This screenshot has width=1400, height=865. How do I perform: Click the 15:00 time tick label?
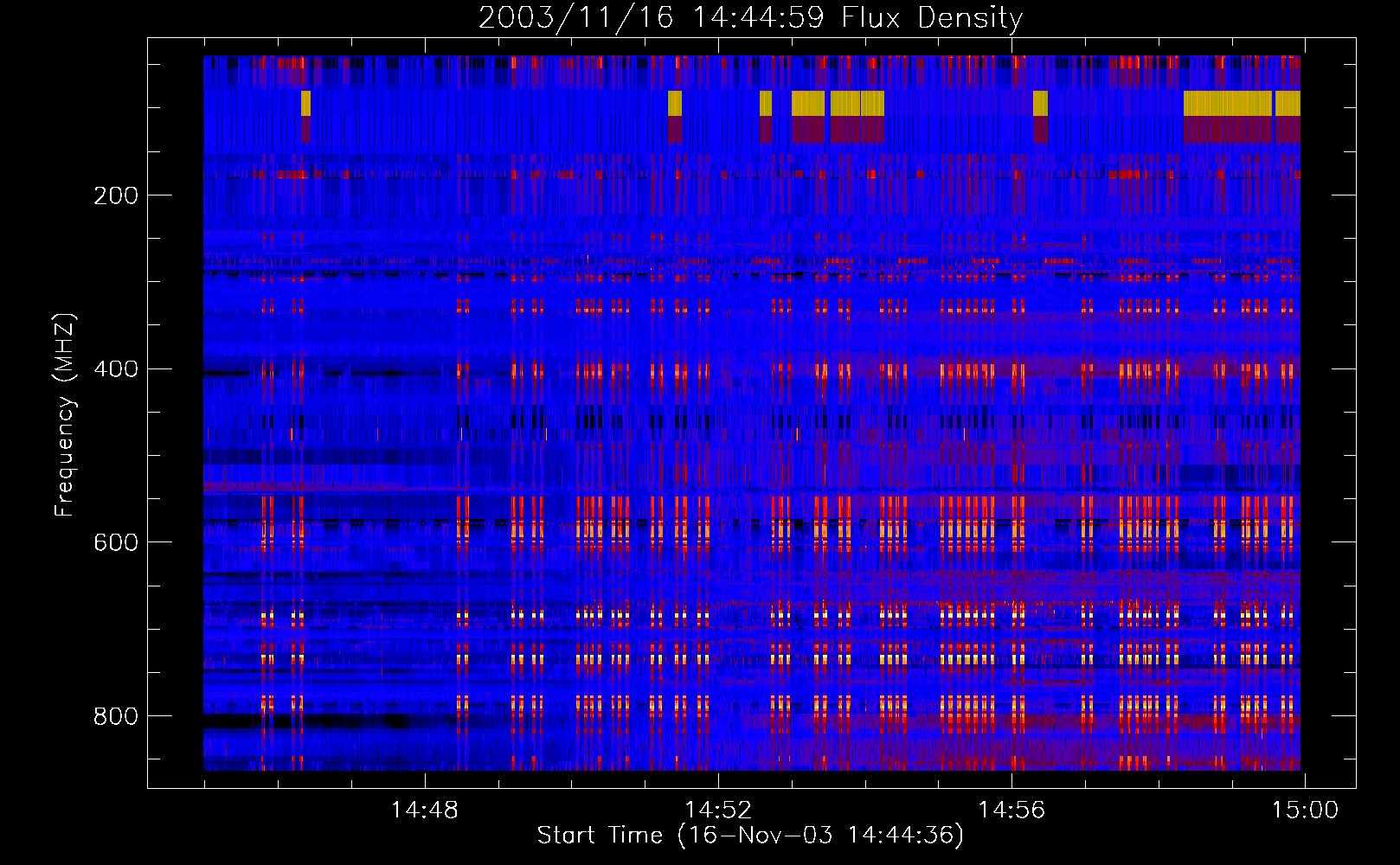pos(1305,811)
